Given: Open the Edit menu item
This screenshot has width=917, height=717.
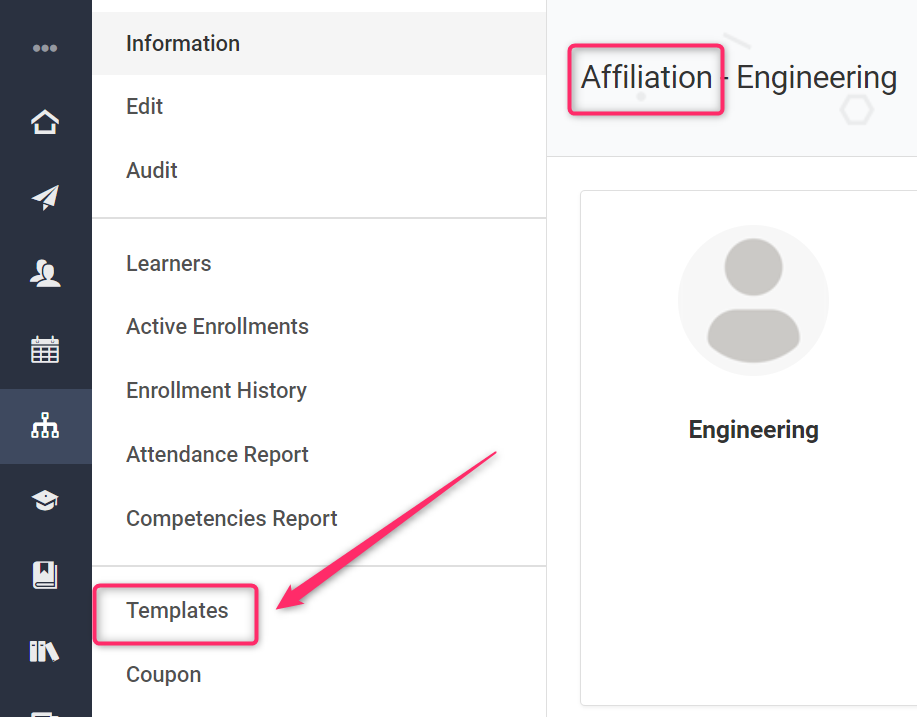Looking at the screenshot, I should (145, 107).
